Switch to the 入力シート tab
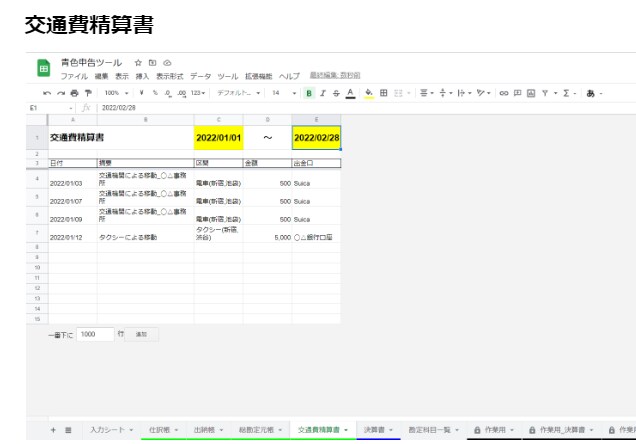The height and width of the screenshot is (444, 636). tap(107, 430)
